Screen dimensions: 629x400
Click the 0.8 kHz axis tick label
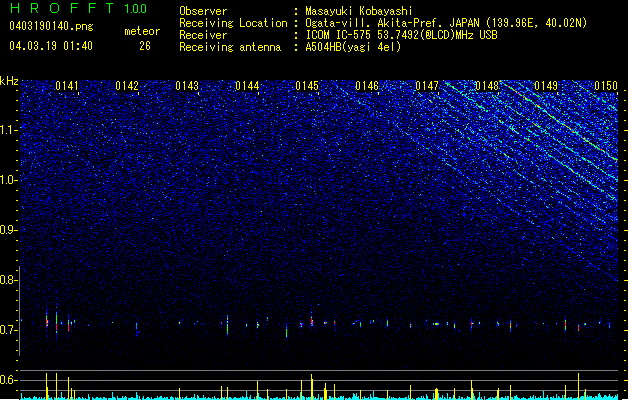tap(8, 280)
